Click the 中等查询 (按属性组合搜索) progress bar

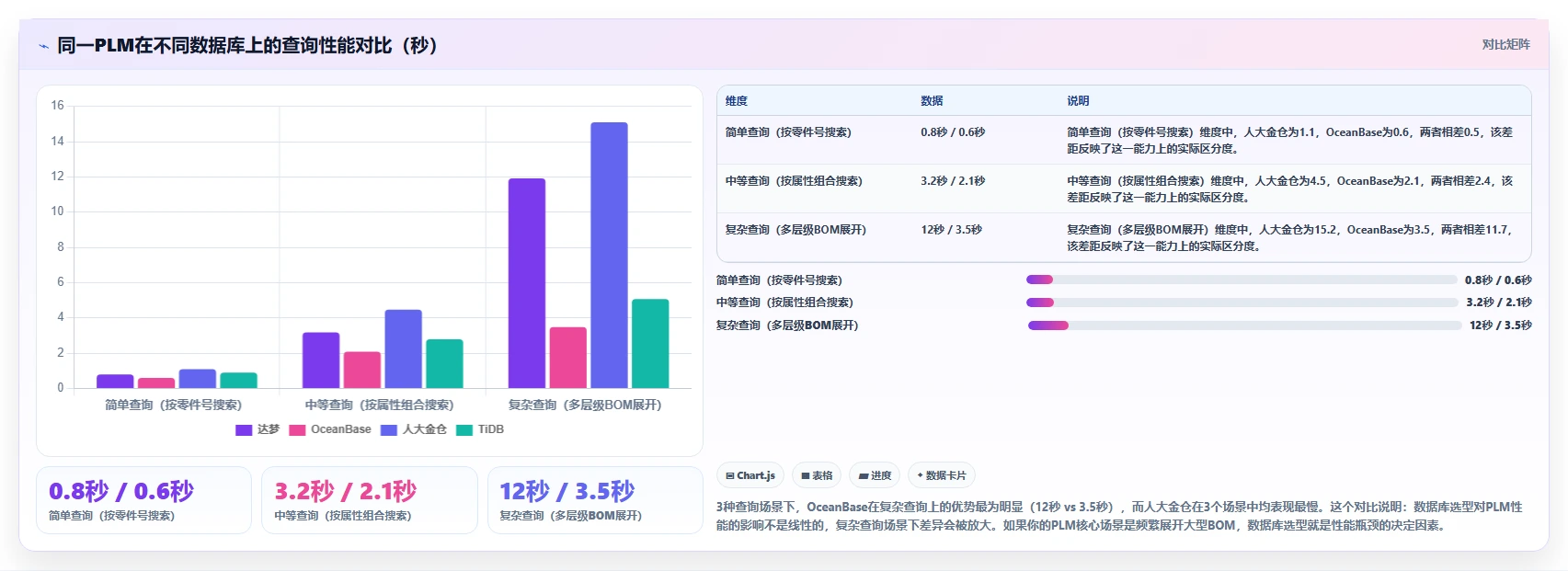point(1242,303)
